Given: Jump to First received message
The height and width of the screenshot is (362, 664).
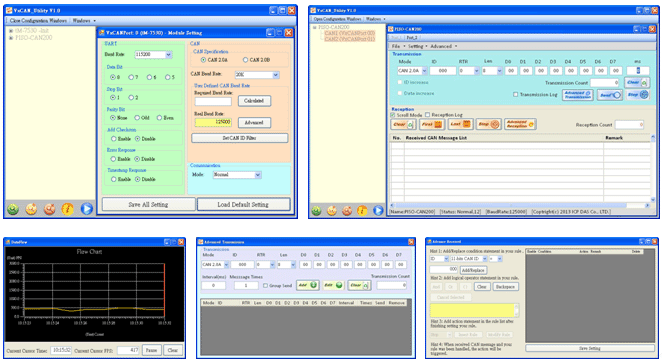Looking at the screenshot, I should [432, 124].
